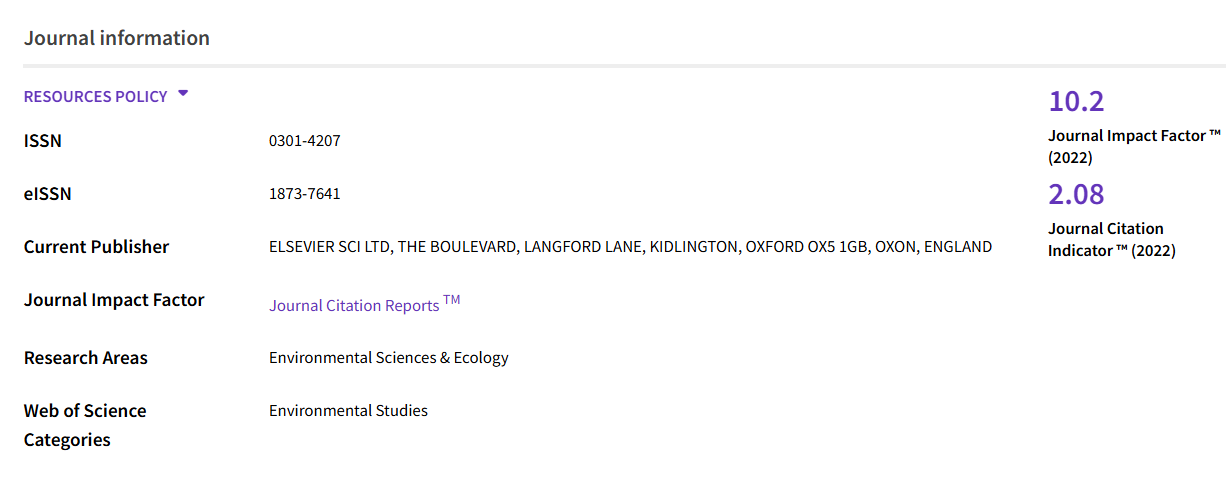
Task: Click the Journal Citation Indicator (2022) caption
Action: pos(1111,239)
